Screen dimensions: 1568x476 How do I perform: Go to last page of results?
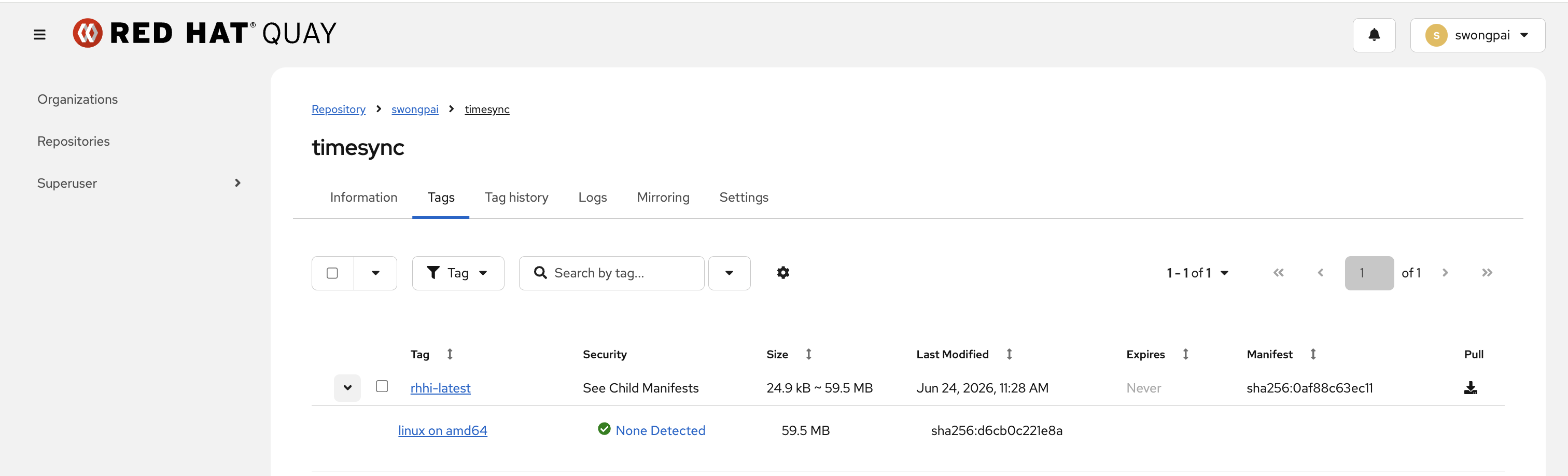point(1487,273)
